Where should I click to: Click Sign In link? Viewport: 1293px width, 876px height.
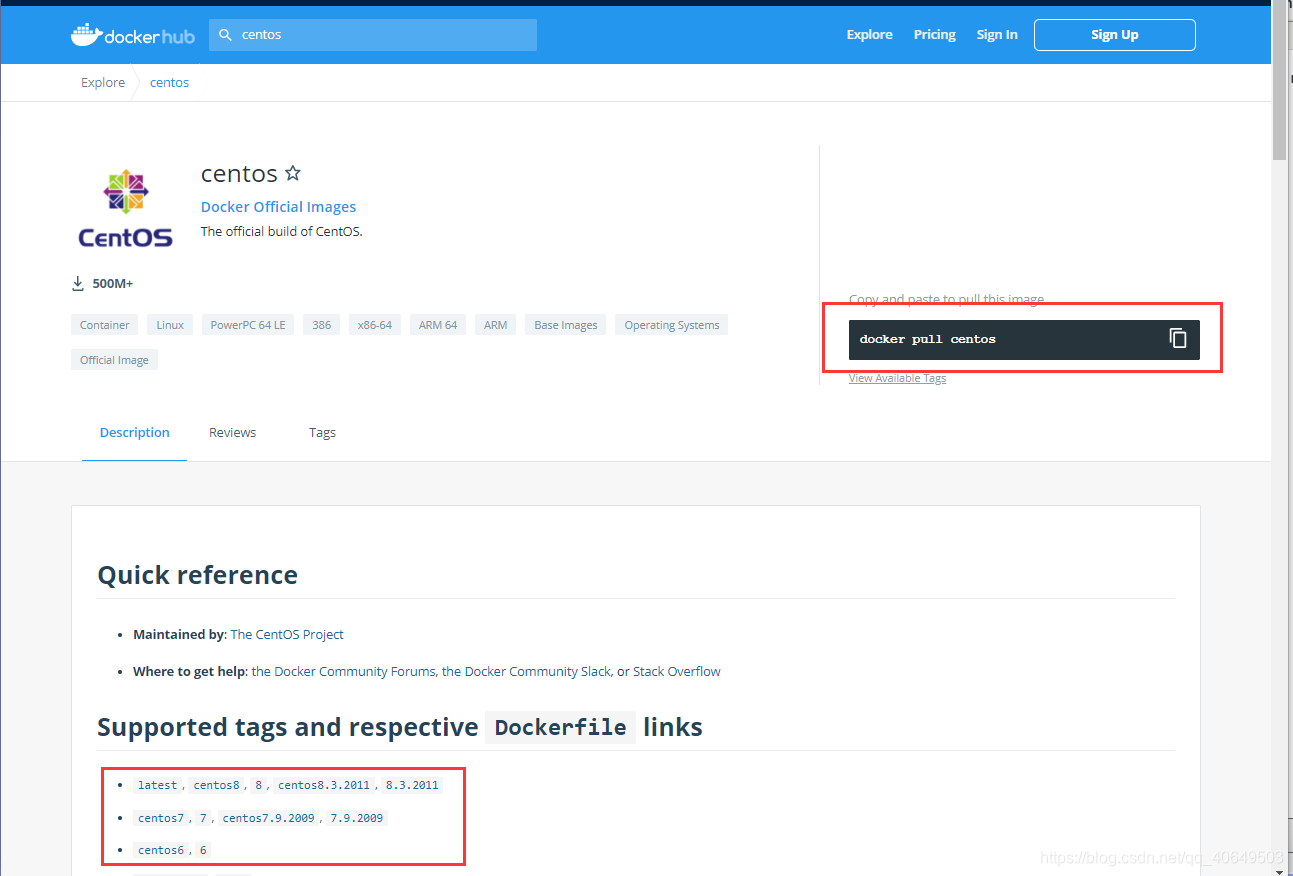point(997,34)
